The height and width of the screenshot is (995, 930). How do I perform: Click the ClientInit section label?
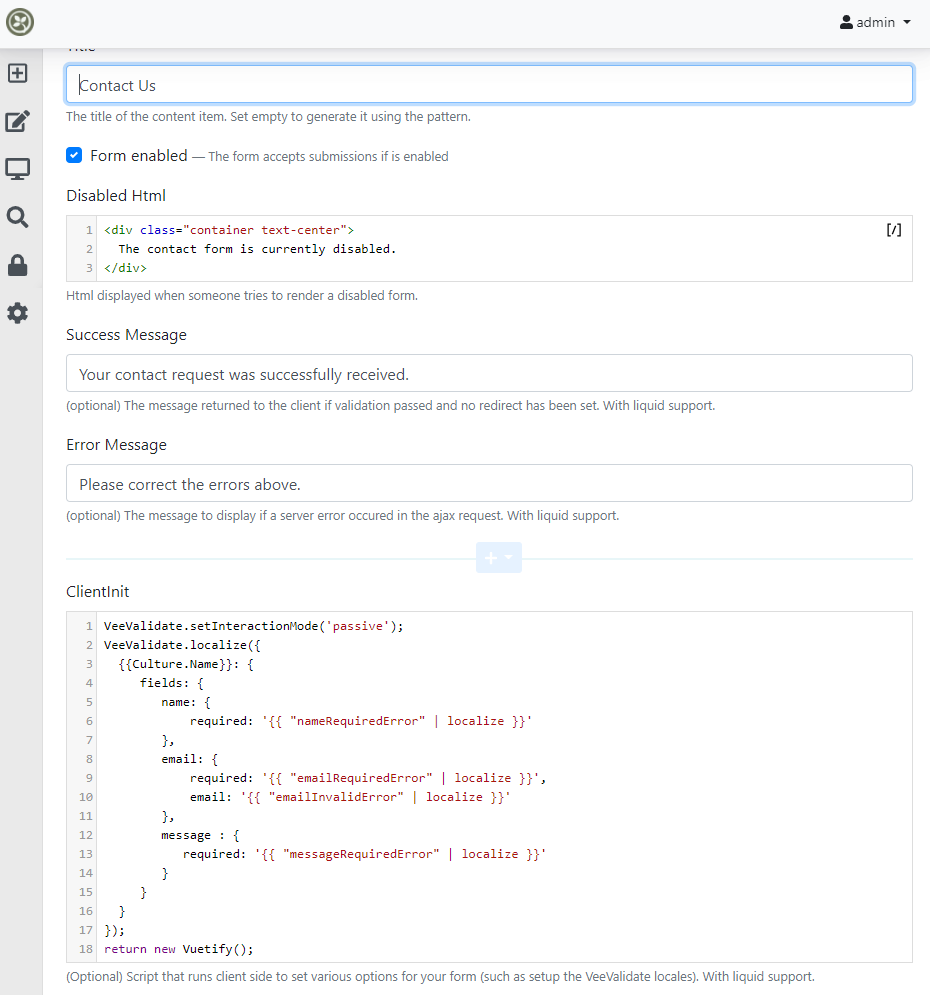tap(98, 591)
